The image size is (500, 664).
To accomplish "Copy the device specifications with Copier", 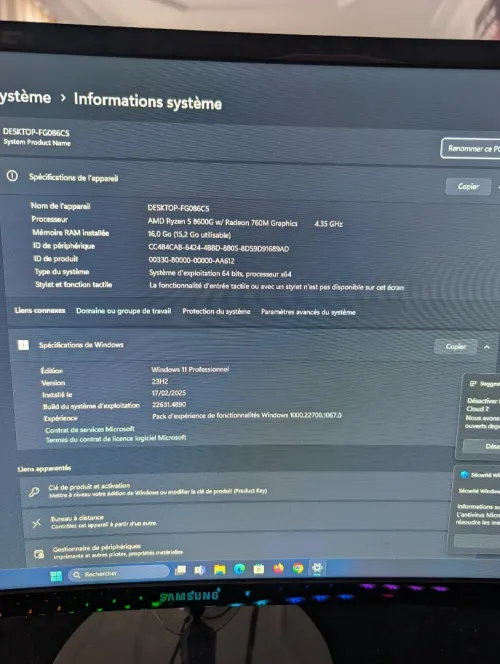I will click(468, 186).
